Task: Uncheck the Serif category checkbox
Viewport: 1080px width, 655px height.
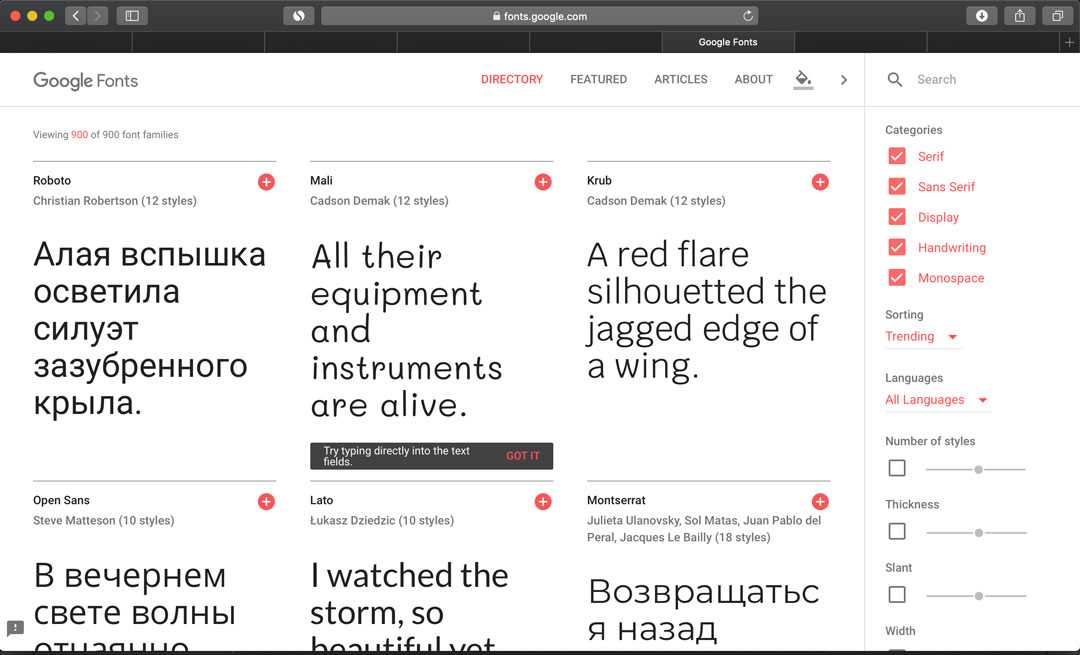Action: click(897, 156)
